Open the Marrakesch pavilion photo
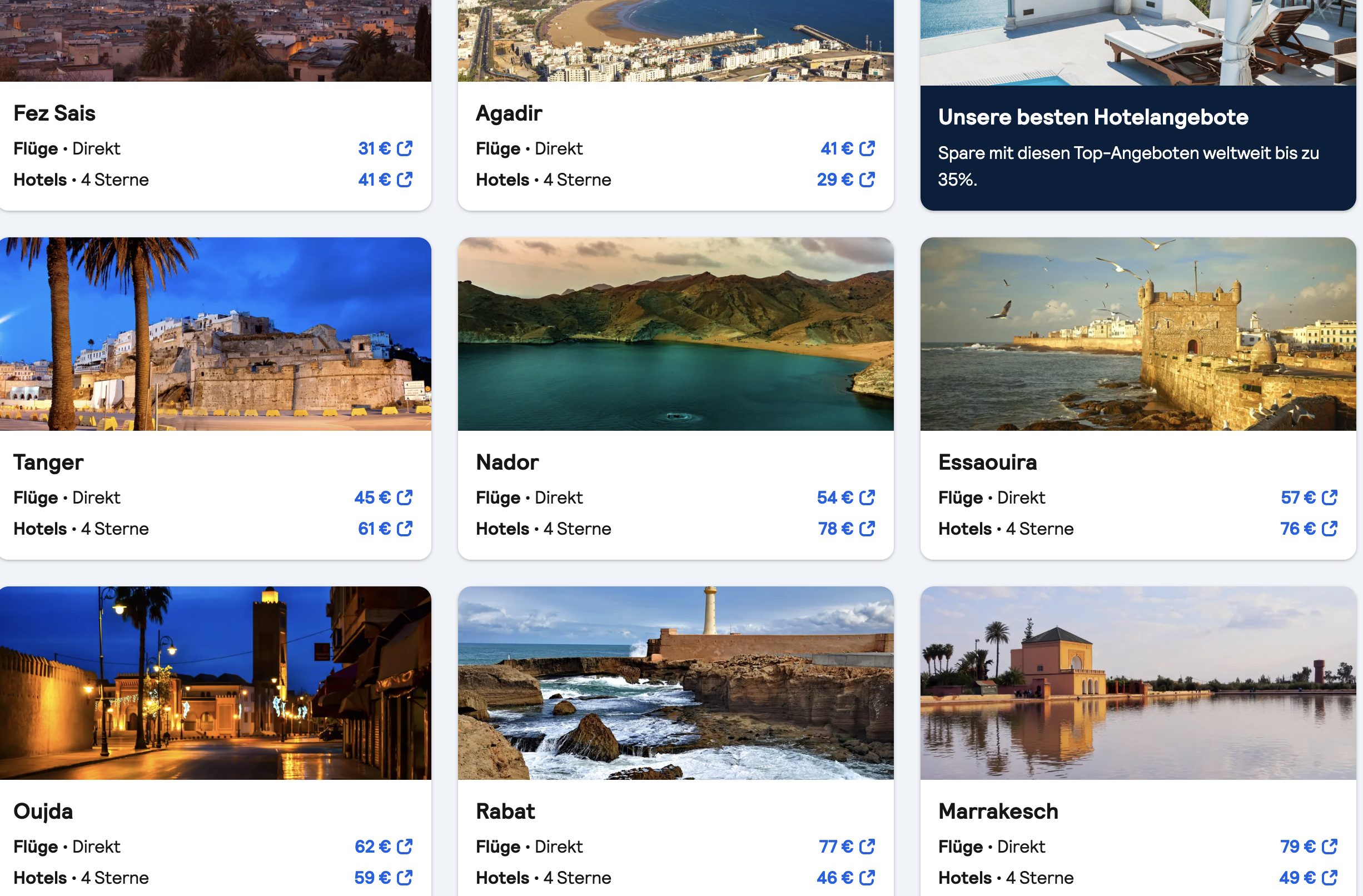Image resolution: width=1363 pixels, height=896 pixels. 1138,683
